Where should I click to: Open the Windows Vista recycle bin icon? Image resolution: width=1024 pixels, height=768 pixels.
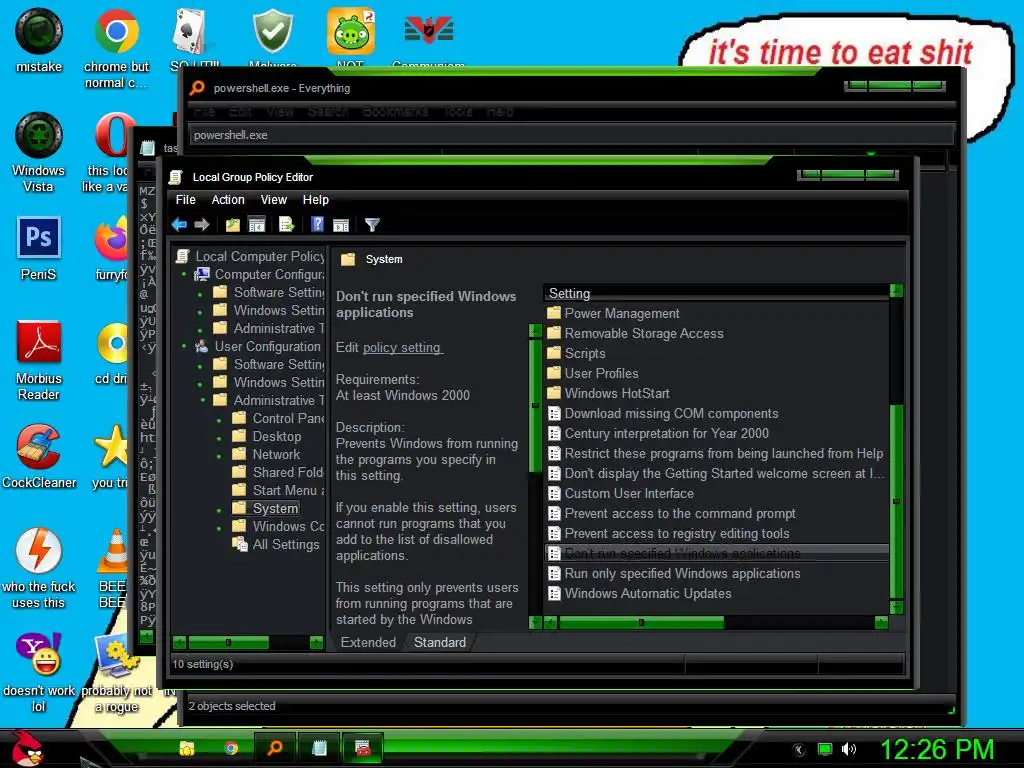pyautogui.click(x=39, y=152)
